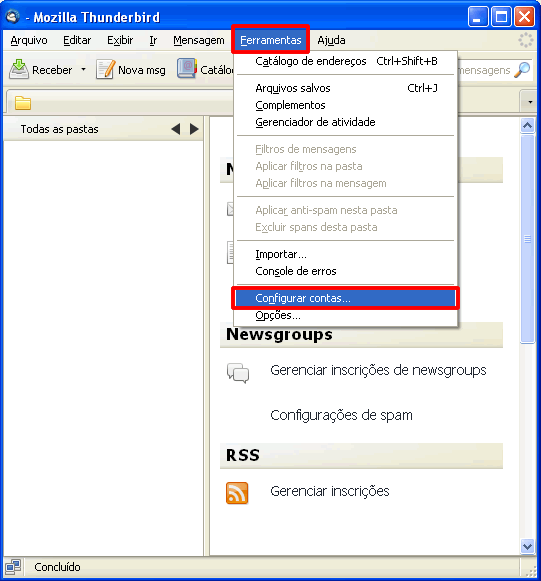This screenshot has height=581, width=541.
Task: Expand the Receber dropdown arrow
Action: tap(83, 69)
